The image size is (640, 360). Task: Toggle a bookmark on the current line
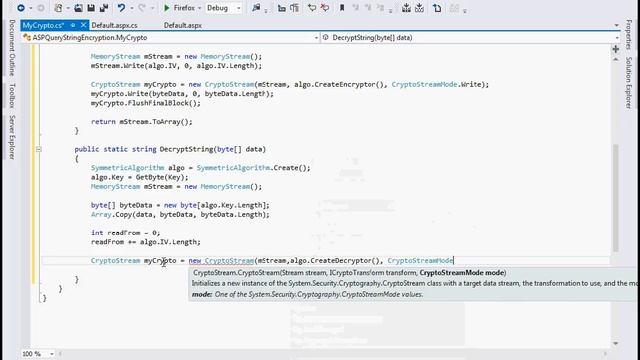point(342,8)
